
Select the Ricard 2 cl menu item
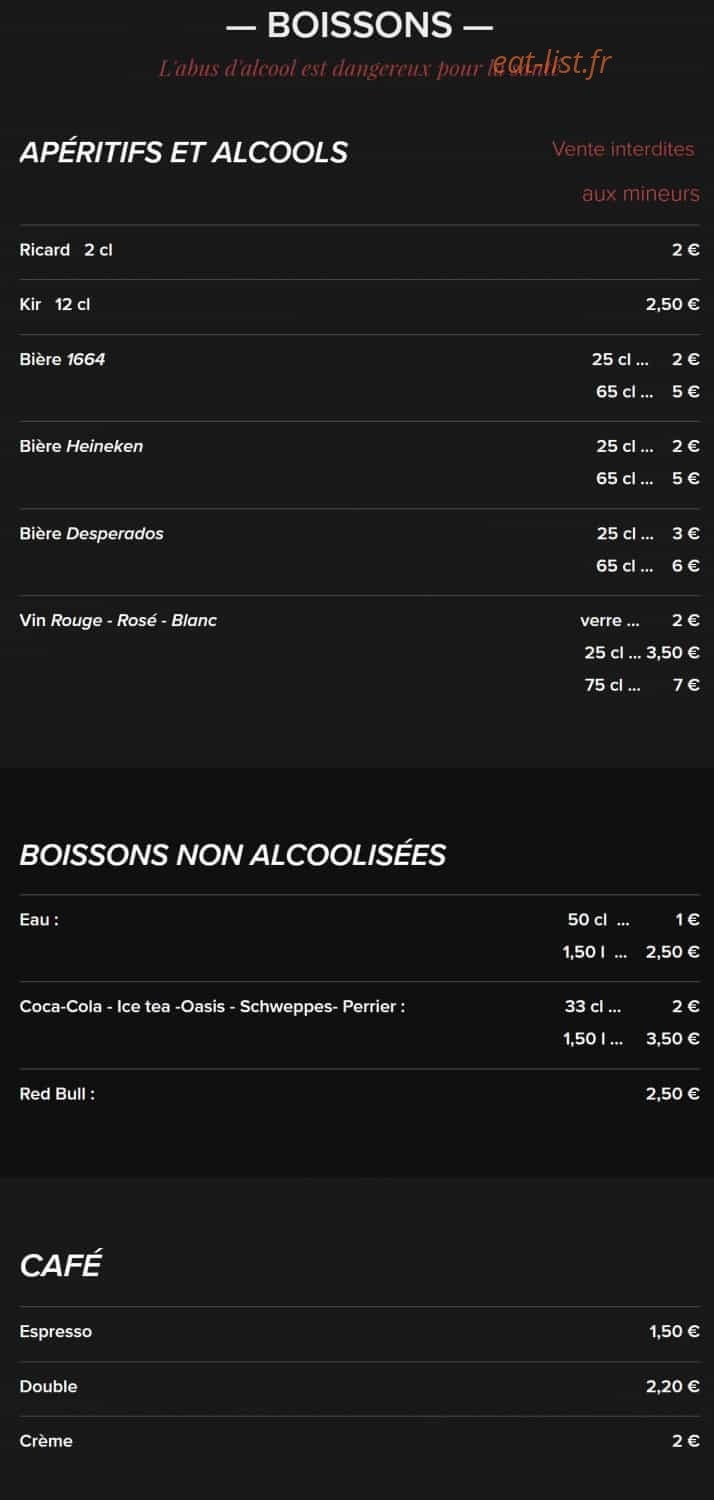66,250
